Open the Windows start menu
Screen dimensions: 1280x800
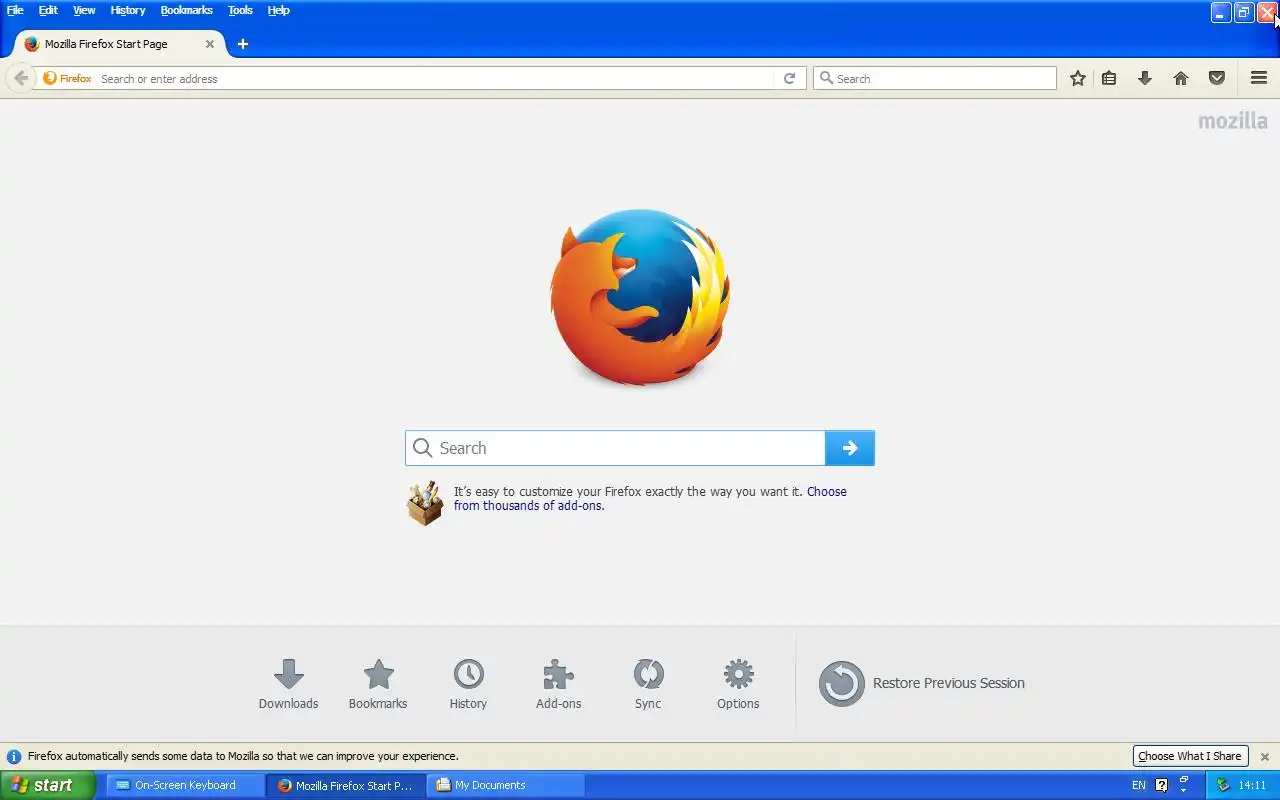pos(47,785)
